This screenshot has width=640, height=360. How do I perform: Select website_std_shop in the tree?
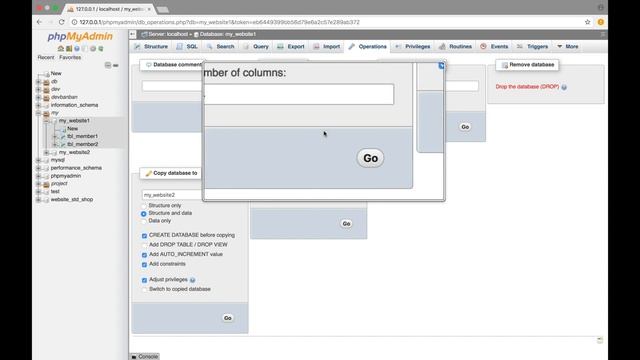[x=72, y=200]
